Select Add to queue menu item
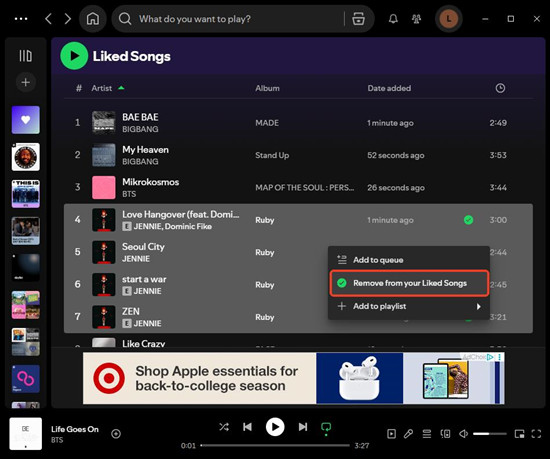 [409, 260]
